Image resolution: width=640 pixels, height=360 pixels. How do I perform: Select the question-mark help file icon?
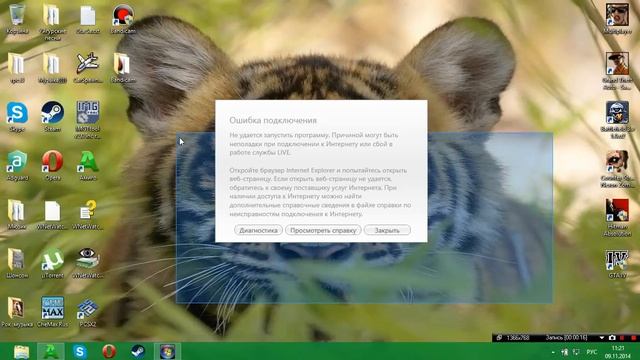87,215
